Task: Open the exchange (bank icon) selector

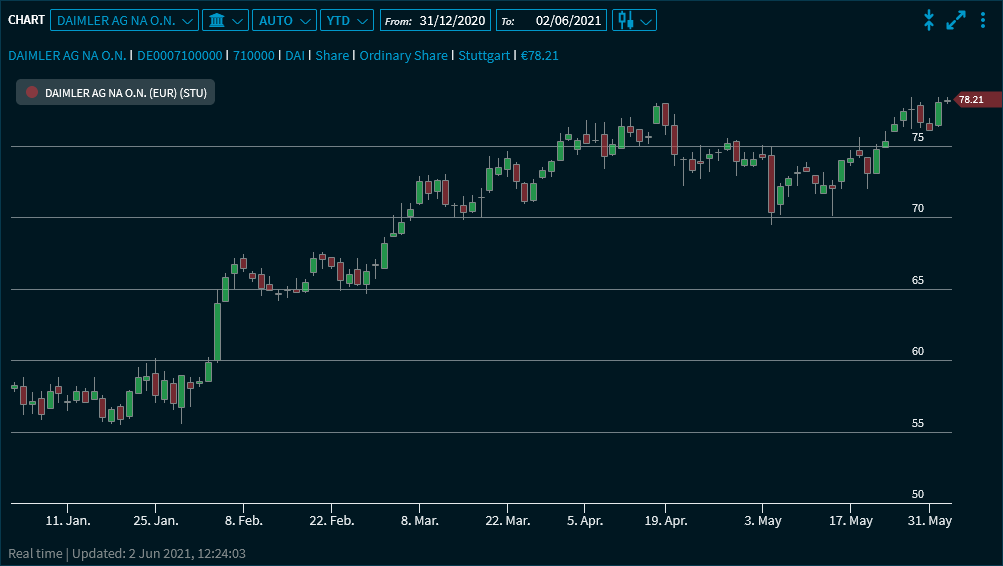Action: pyautogui.click(x=225, y=20)
